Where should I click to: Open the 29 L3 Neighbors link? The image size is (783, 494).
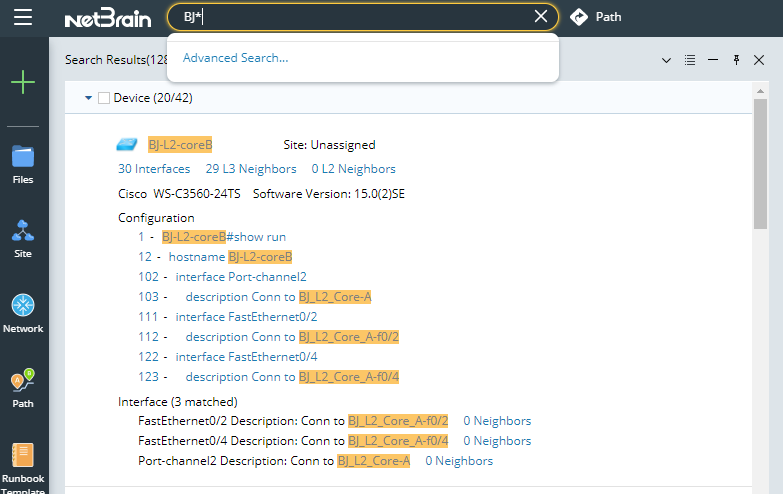pyautogui.click(x=251, y=169)
